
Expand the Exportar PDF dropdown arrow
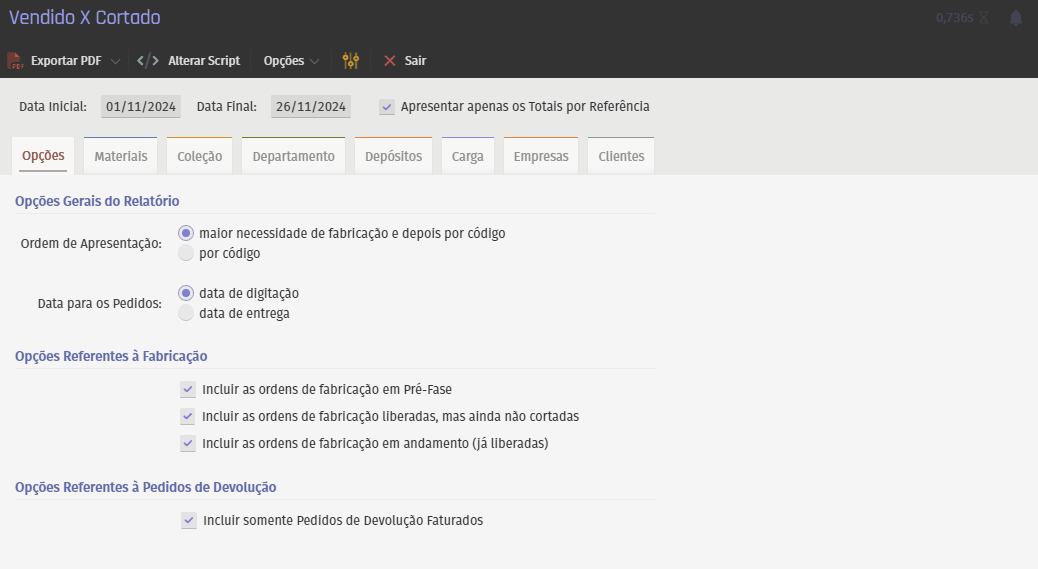(115, 61)
